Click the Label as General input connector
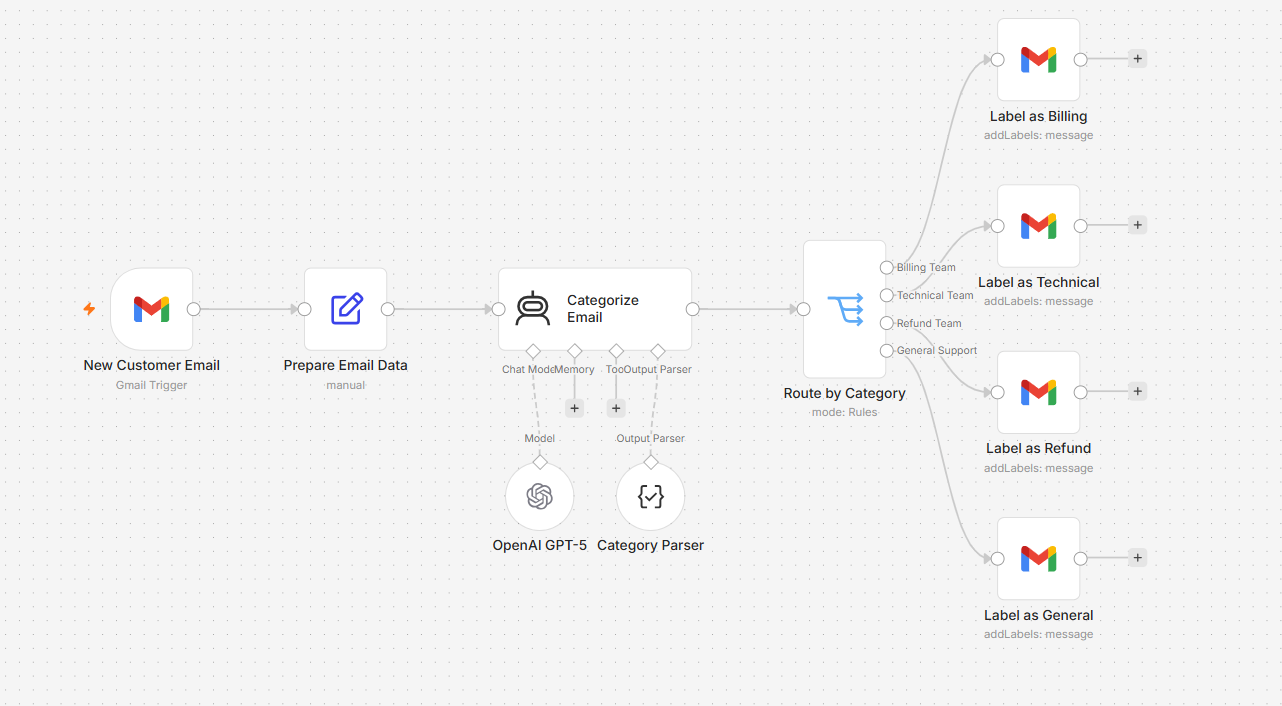Image resolution: width=1282 pixels, height=706 pixels. [997, 558]
